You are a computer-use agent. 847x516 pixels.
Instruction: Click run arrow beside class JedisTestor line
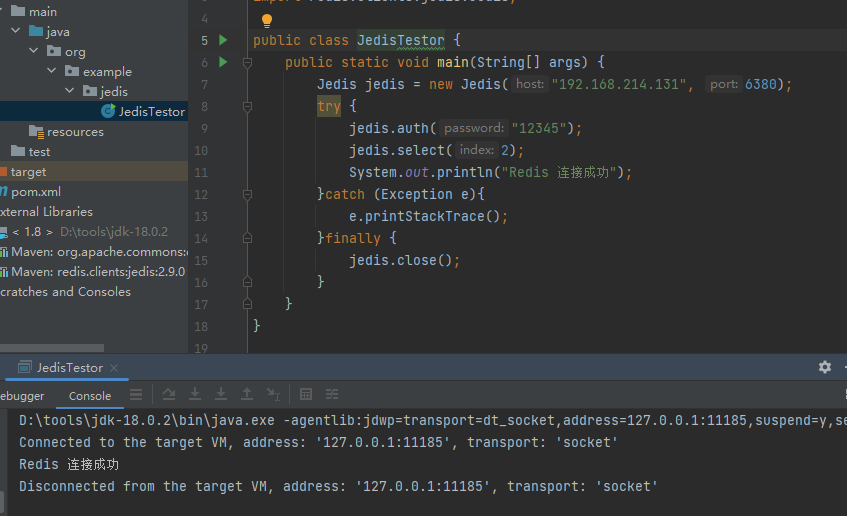[x=224, y=40]
